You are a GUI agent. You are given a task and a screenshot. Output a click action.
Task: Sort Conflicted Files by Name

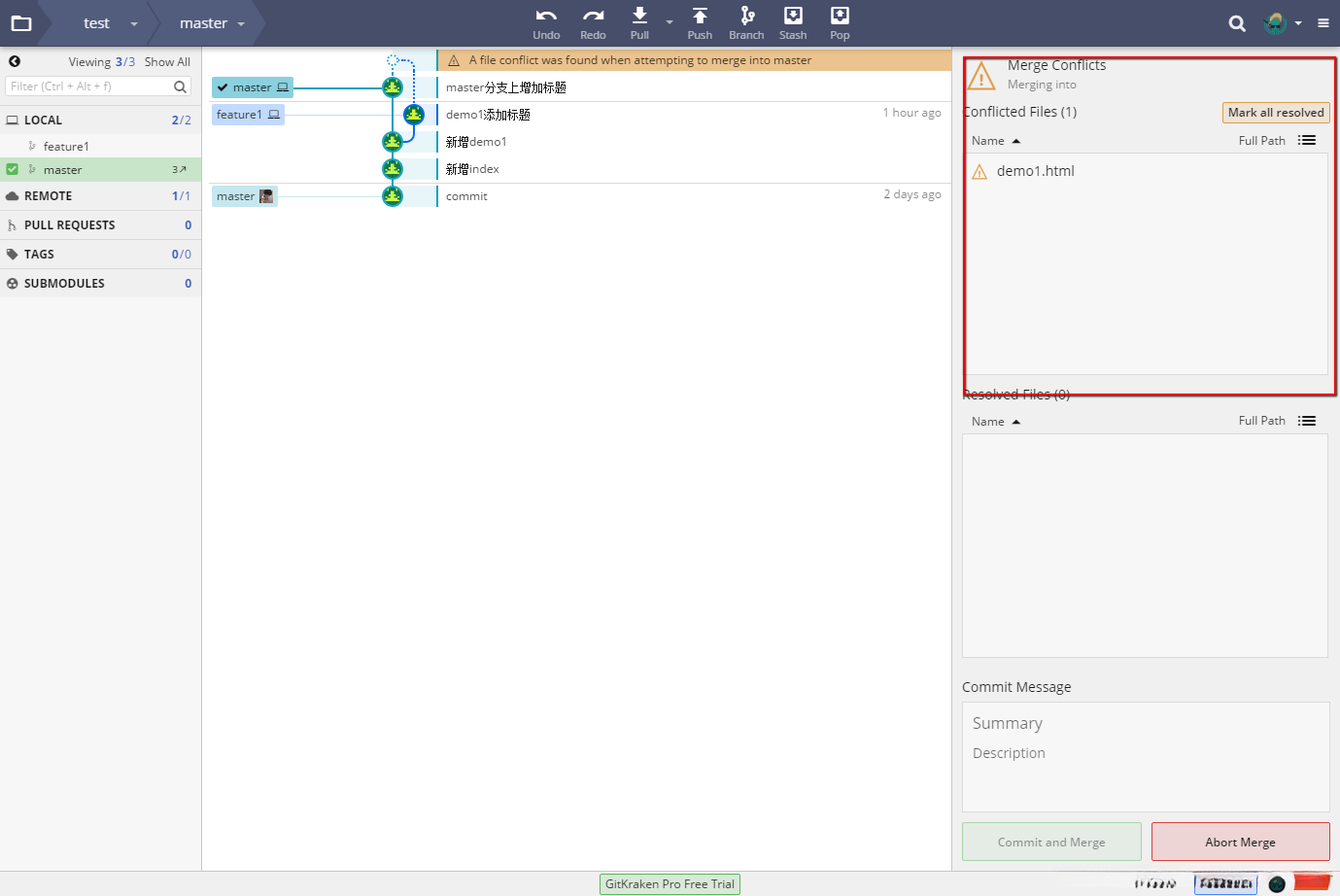[996, 141]
